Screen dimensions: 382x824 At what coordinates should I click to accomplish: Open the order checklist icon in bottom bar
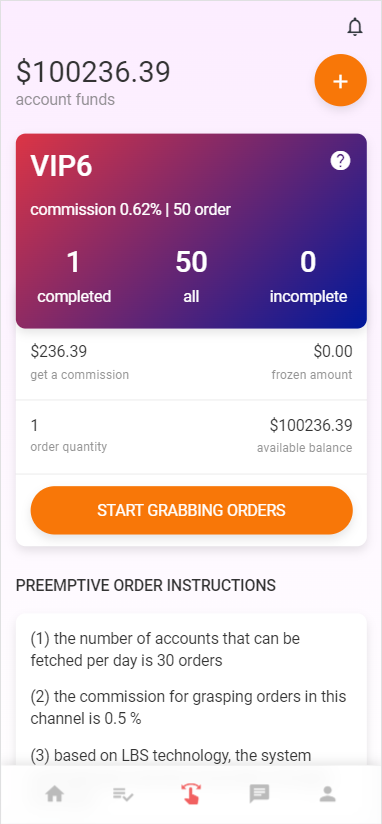pos(123,794)
